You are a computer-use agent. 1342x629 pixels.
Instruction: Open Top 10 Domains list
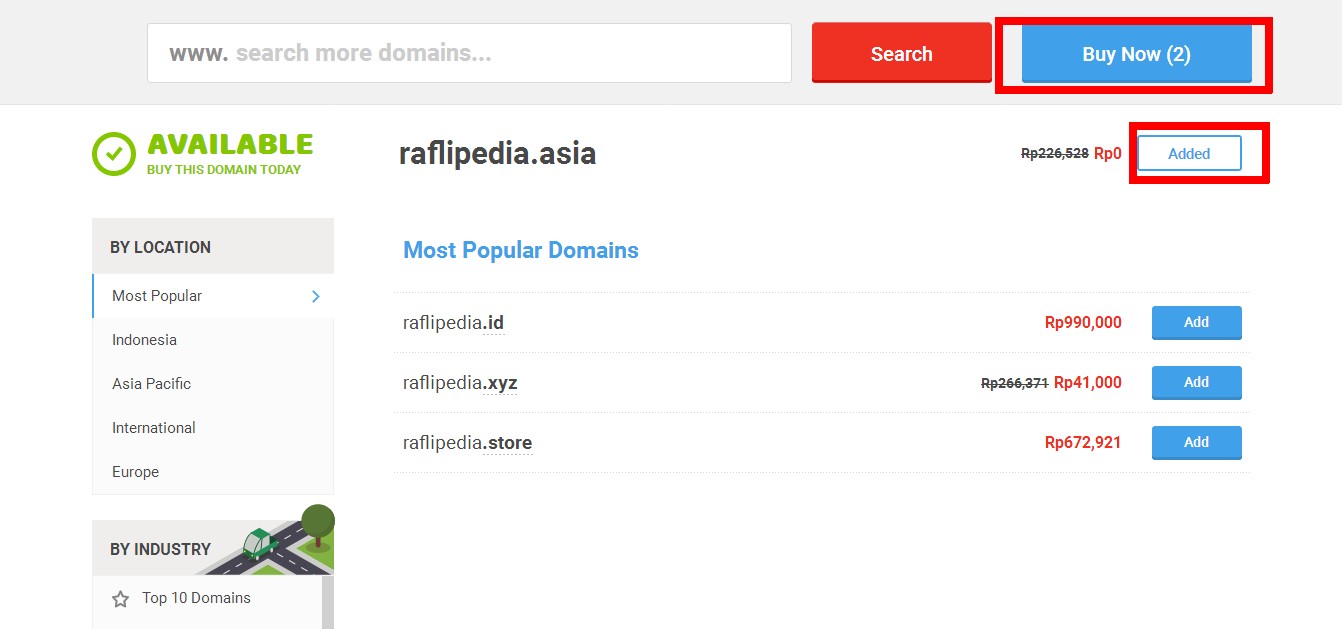[195, 597]
